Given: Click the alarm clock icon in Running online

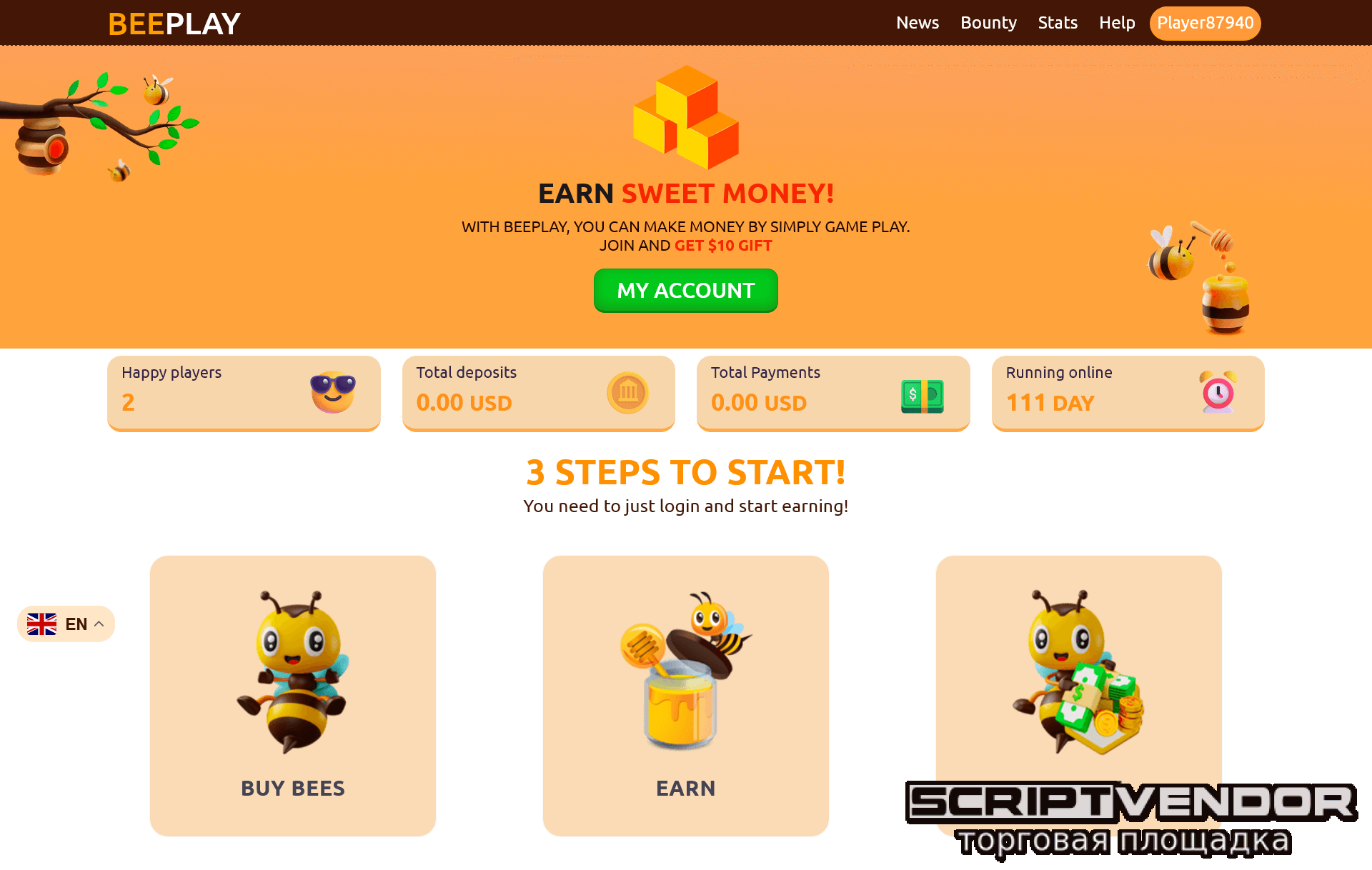Looking at the screenshot, I should point(1218,391).
